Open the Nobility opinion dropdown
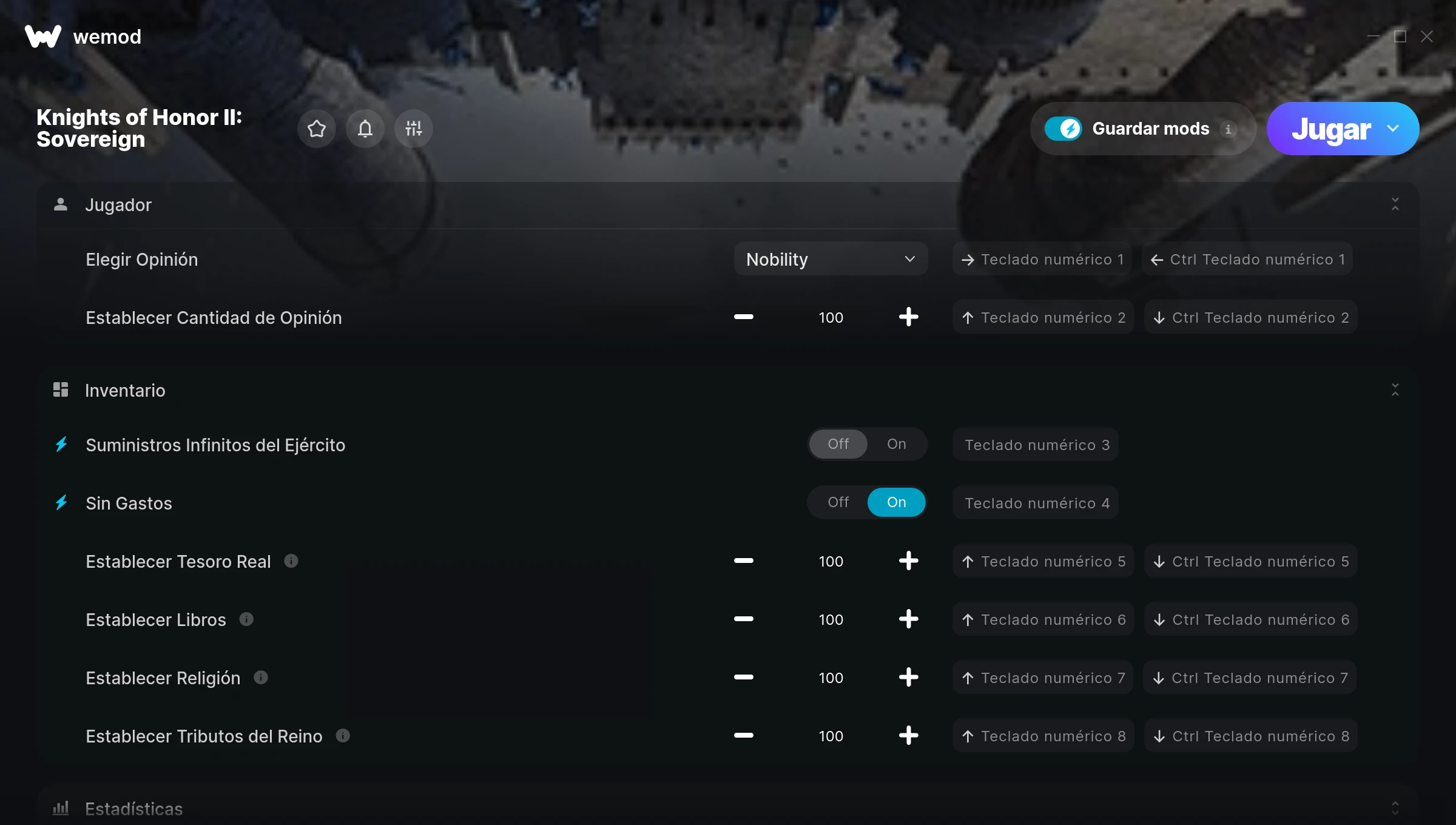The height and width of the screenshot is (825, 1456). (831, 259)
